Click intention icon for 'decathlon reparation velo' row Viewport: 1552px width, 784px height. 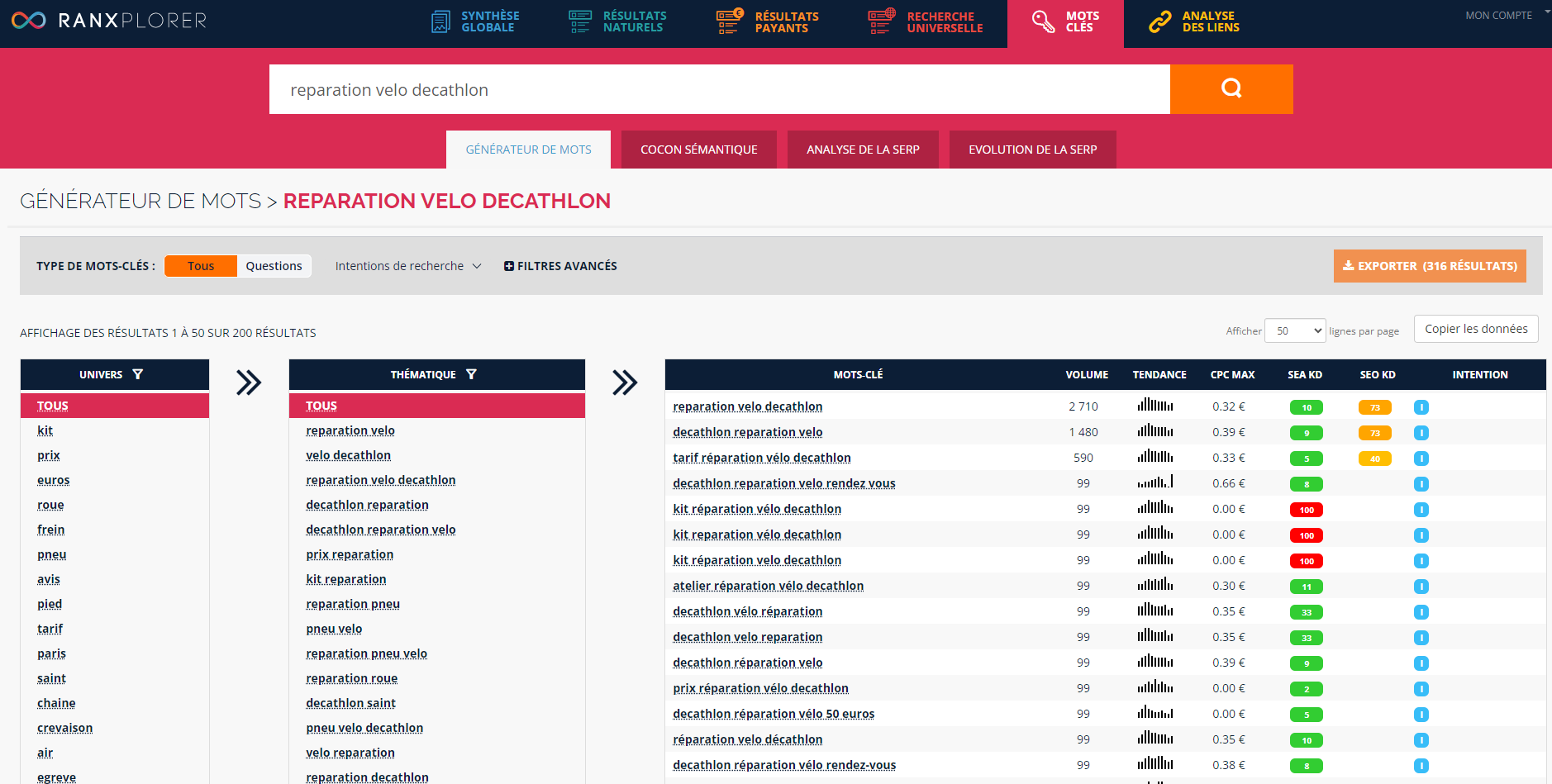tap(1421, 433)
